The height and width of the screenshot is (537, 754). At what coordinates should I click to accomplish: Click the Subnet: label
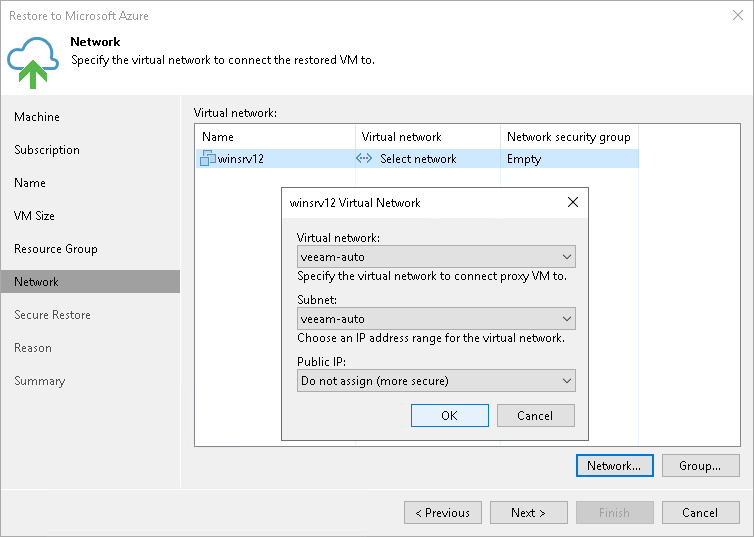point(317,300)
